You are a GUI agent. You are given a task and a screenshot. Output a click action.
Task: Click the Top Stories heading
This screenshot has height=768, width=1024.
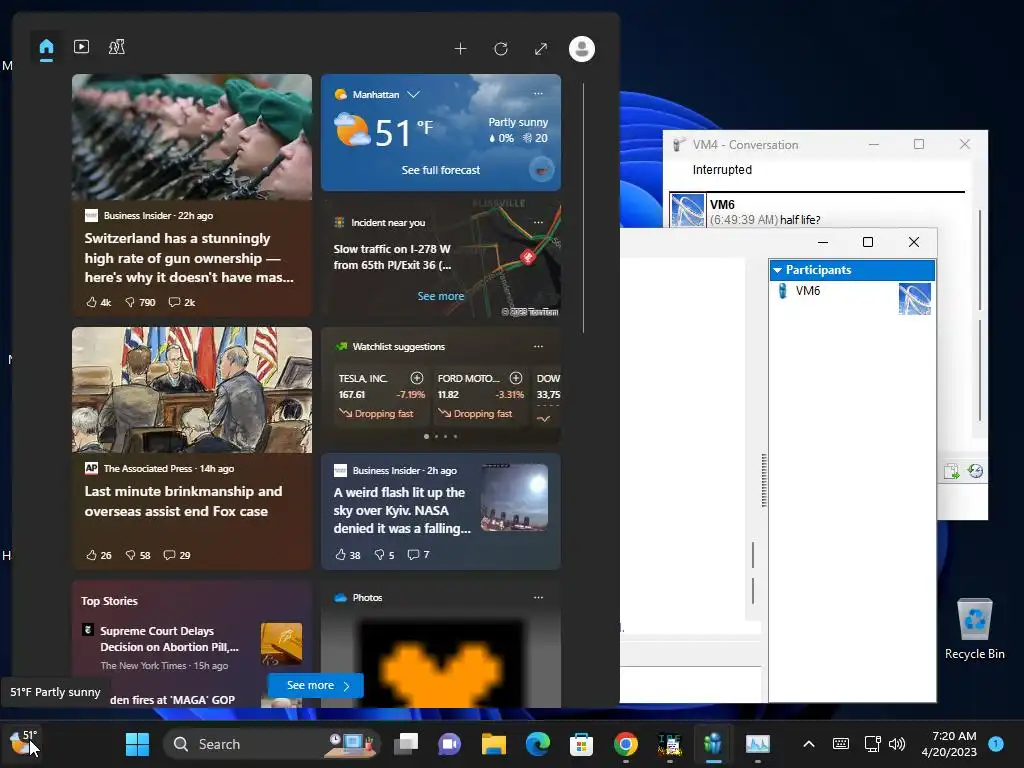[x=109, y=601]
